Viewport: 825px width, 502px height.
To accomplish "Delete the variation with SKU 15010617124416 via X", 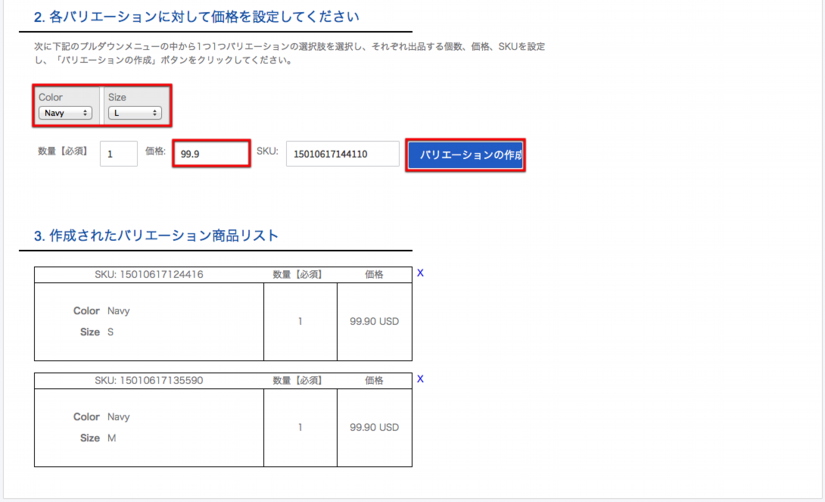I will pos(420,273).
